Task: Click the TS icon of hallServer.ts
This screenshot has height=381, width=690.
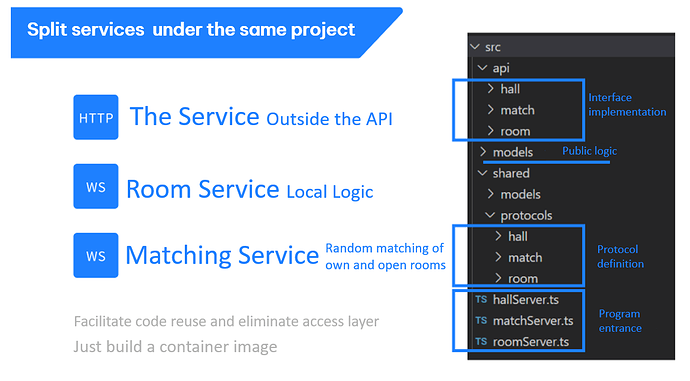Action: pos(481,300)
